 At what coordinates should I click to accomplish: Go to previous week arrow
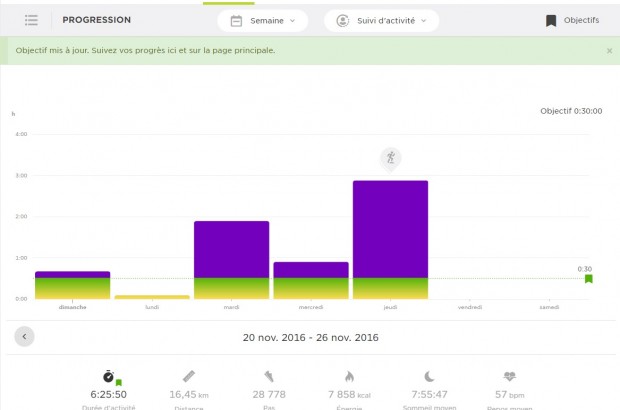(x=25, y=337)
